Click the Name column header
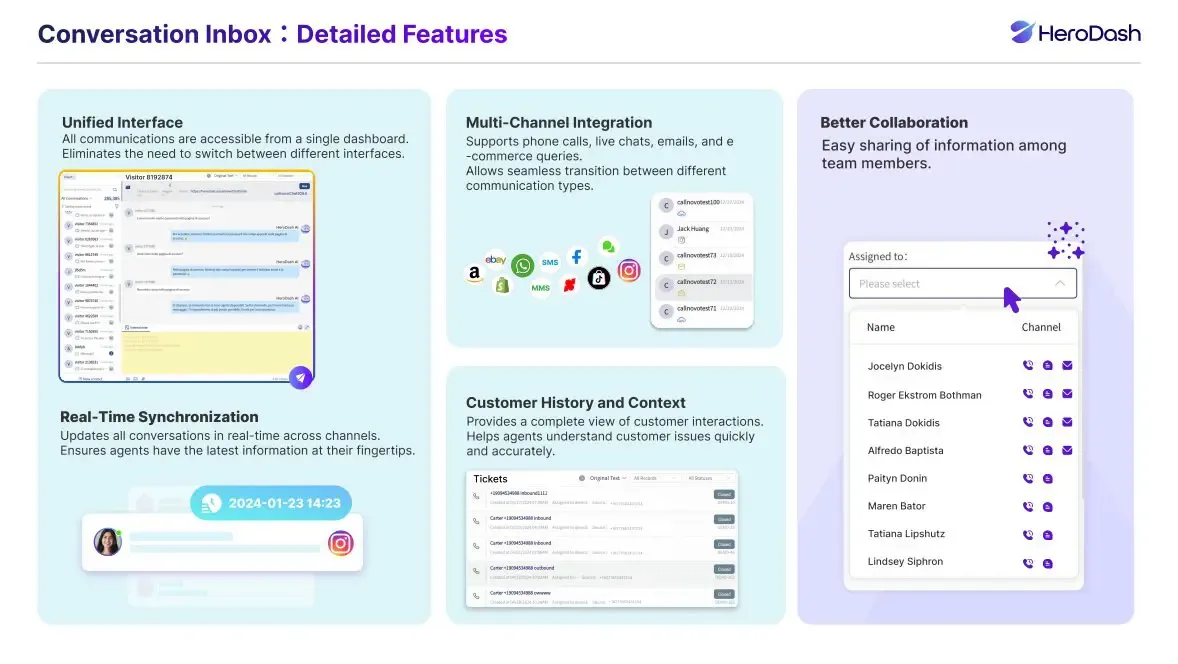Viewport: 1178px width, 664px height. click(x=880, y=327)
